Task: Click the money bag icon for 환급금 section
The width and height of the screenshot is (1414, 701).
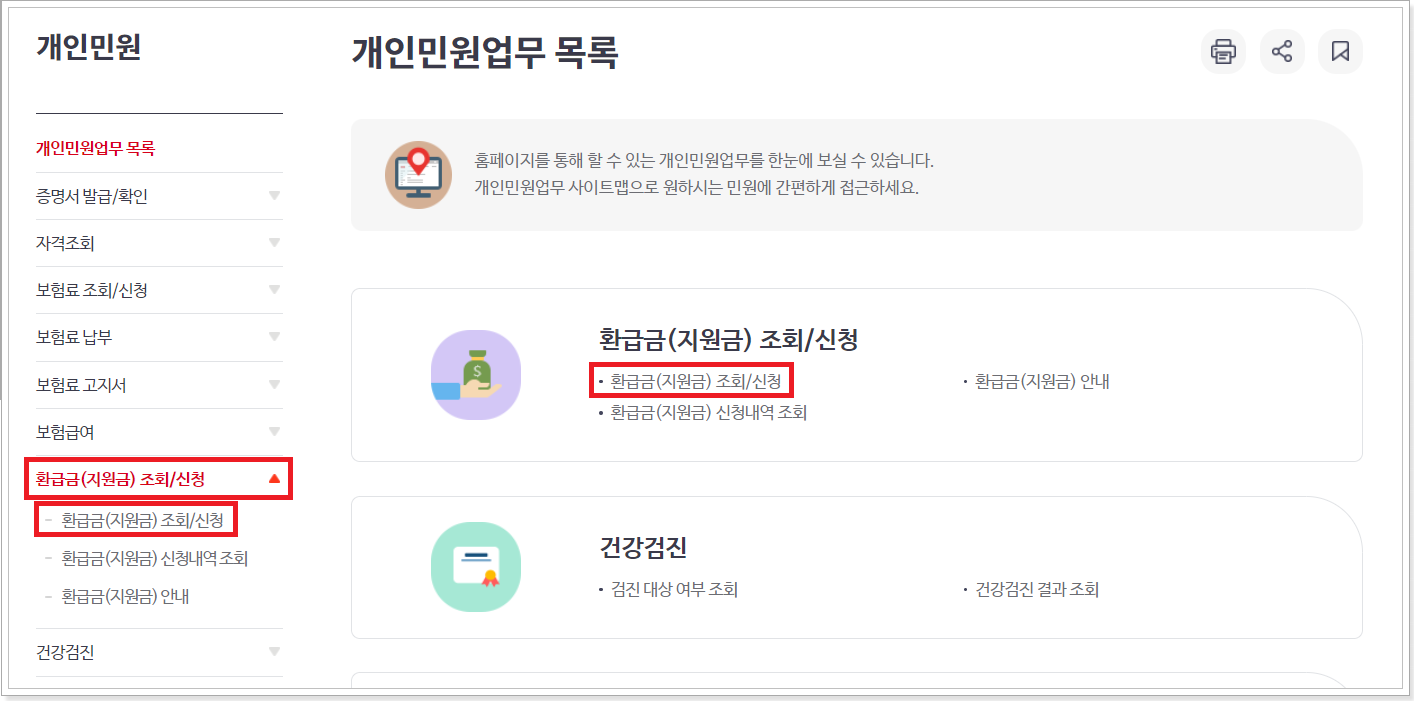Action: click(x=475, y=373)
